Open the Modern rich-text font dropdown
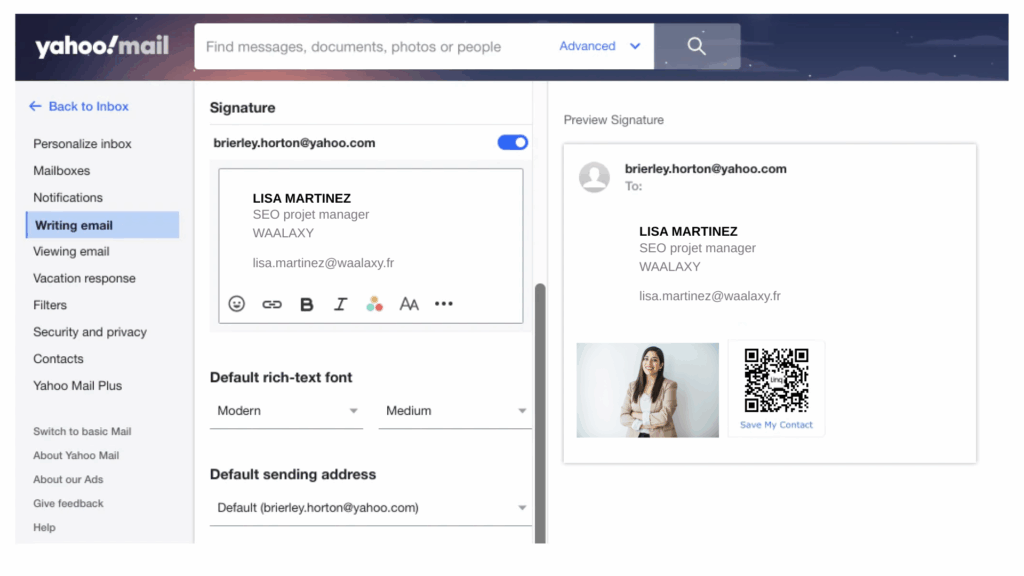 [x=285, y=410]
